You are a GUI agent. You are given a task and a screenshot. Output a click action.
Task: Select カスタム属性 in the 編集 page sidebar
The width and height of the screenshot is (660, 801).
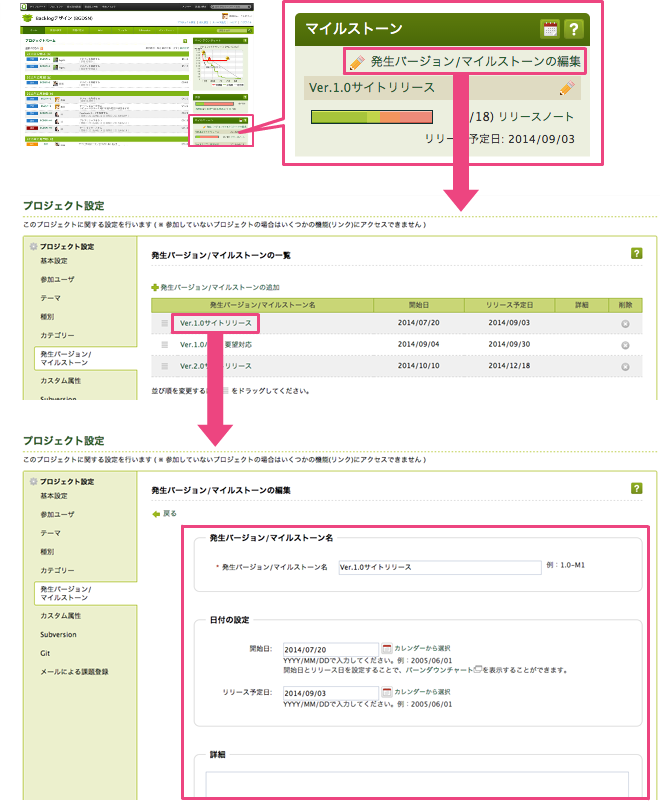[60, 616]
